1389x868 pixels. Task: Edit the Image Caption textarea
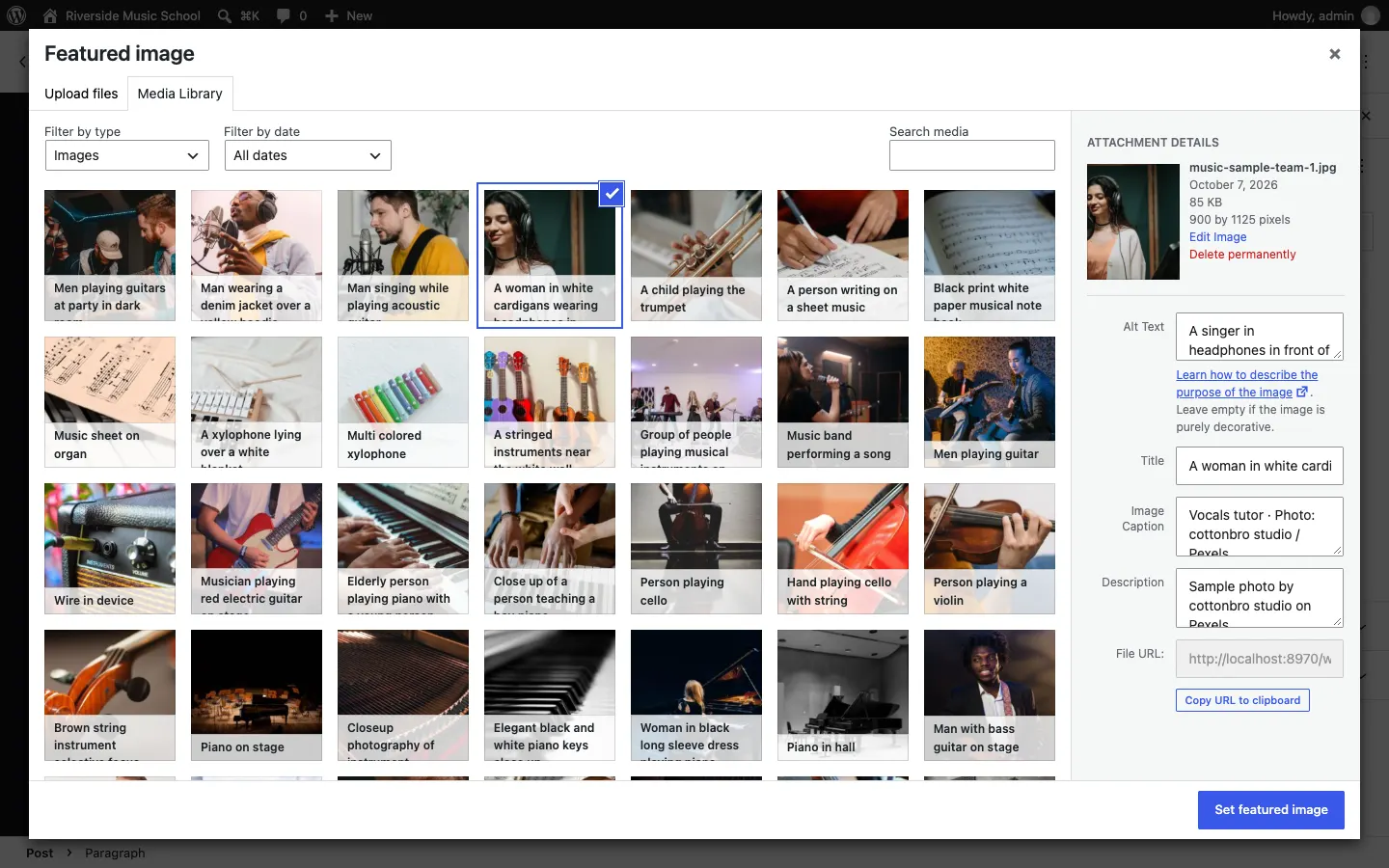point(1260,527)
